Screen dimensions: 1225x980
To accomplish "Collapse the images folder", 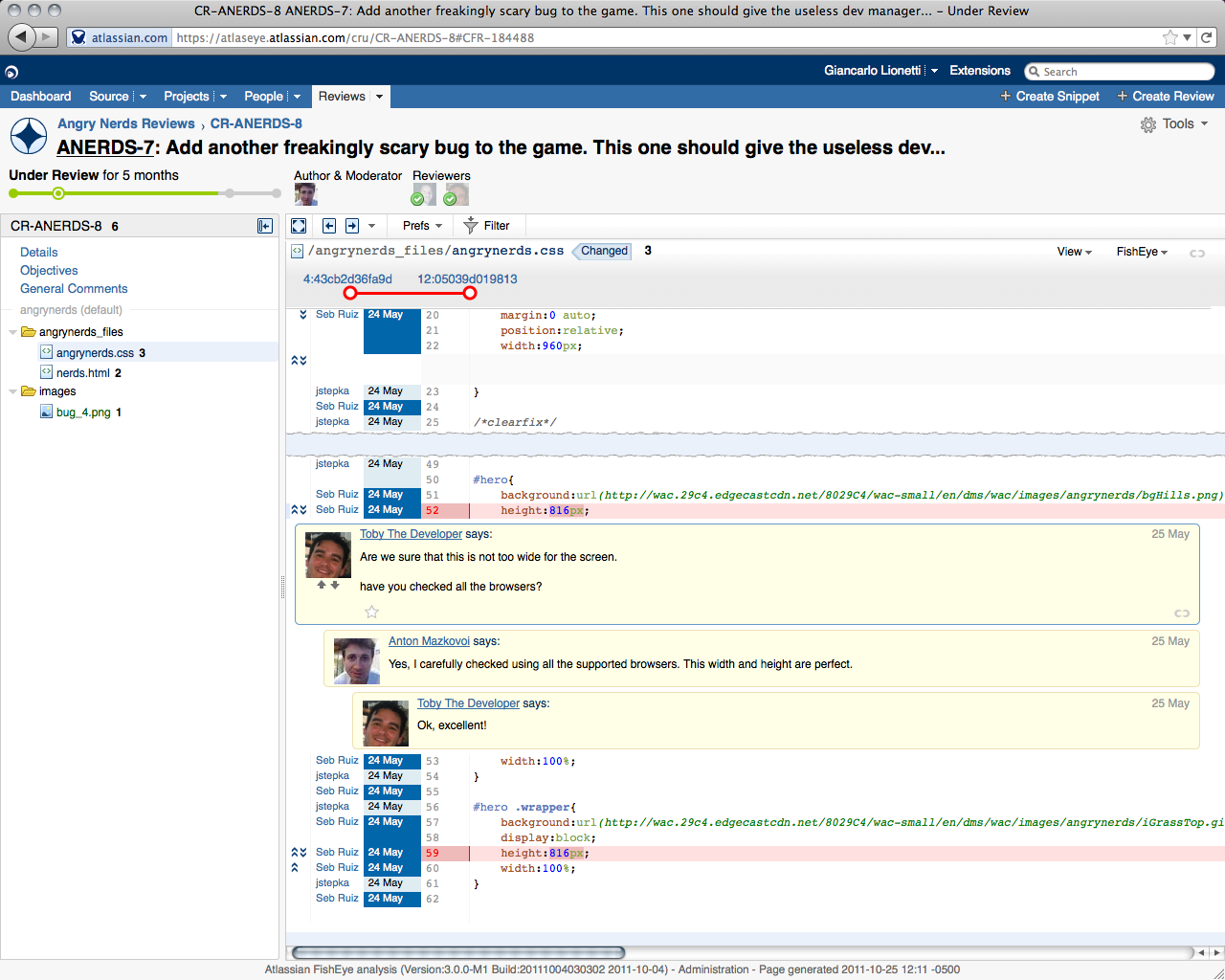I will [12, 391].
